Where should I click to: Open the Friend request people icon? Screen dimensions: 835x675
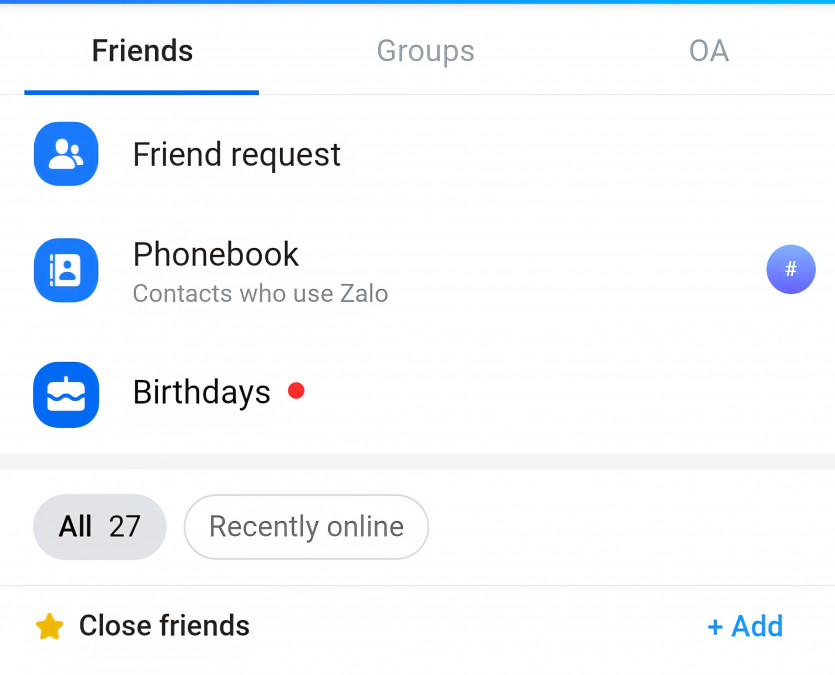tap(66, 154)
